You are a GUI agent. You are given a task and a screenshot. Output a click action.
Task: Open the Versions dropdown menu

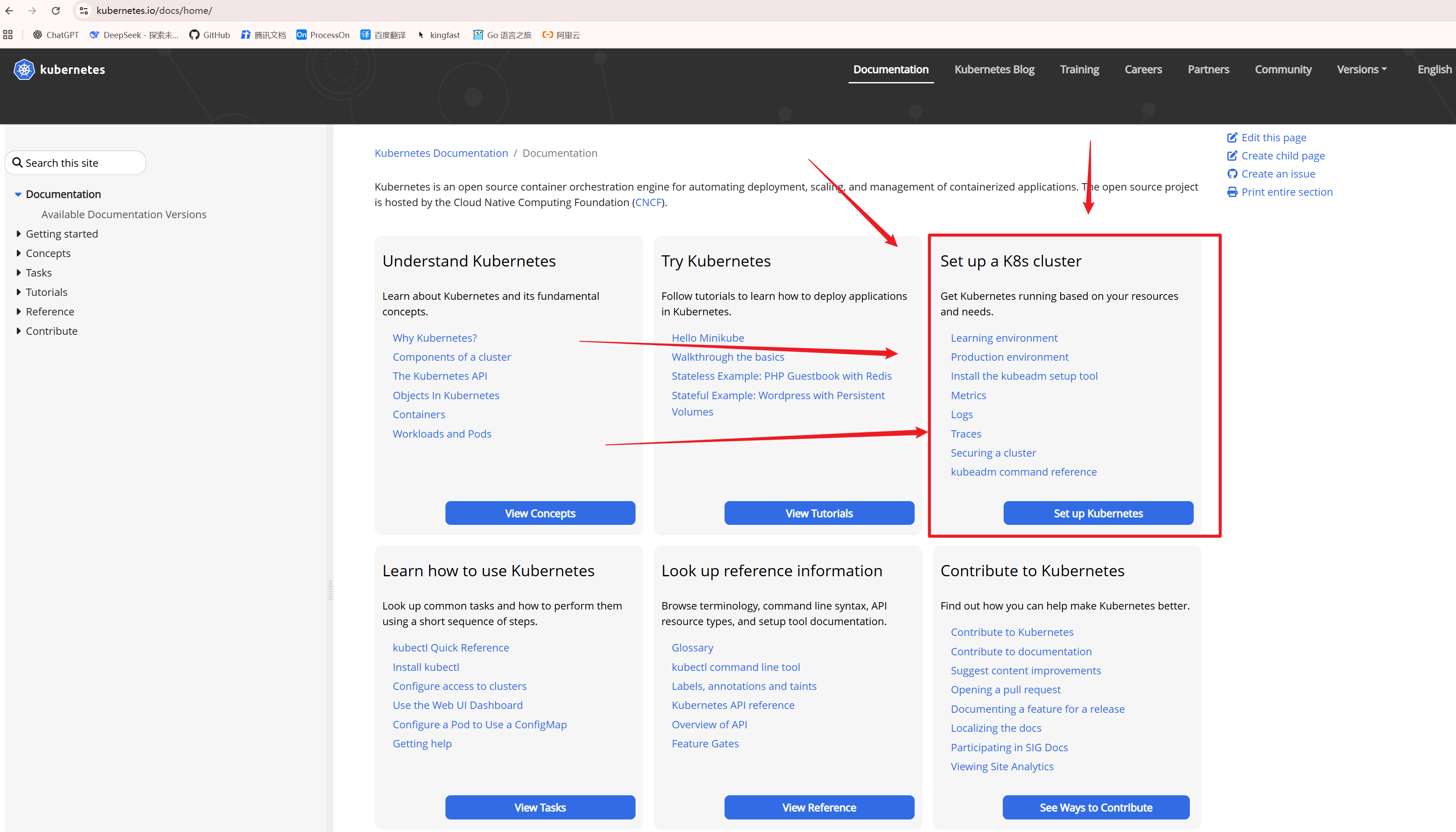pyautogui.click(x=1362, y=69)
